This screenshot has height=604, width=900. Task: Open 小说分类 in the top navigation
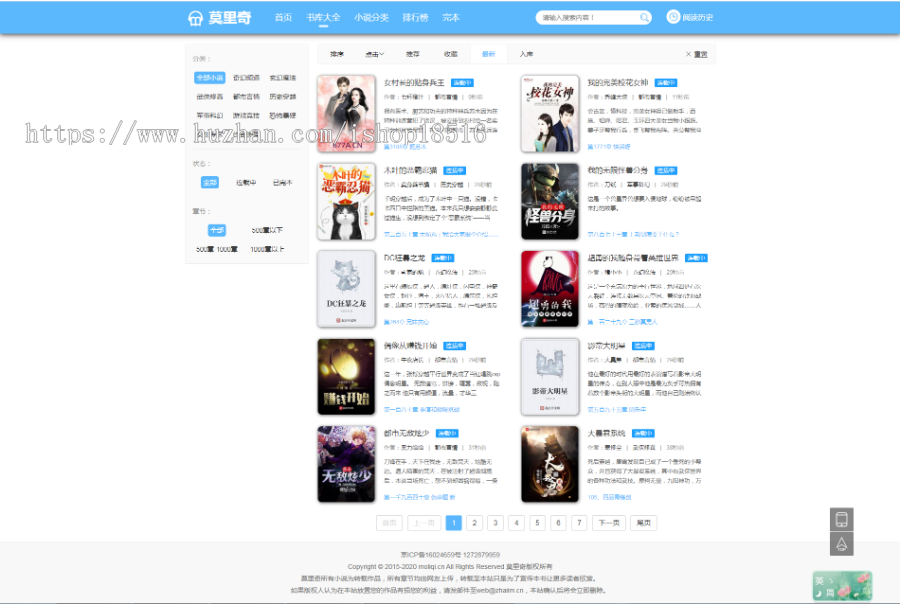[371, 17]
